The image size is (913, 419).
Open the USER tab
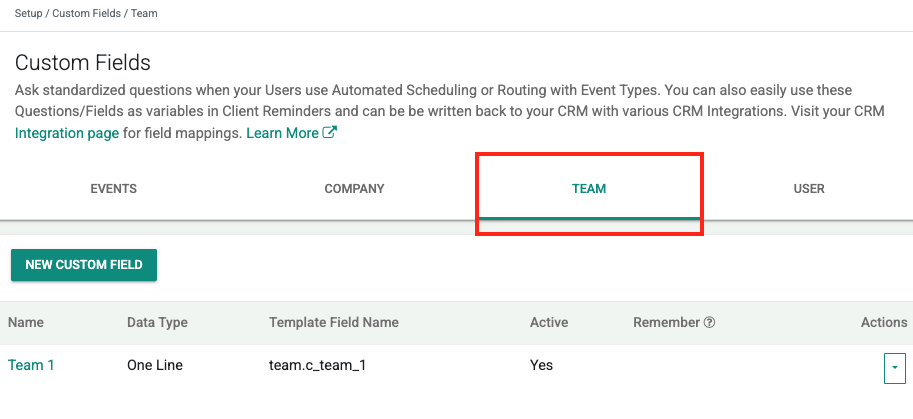808,189
